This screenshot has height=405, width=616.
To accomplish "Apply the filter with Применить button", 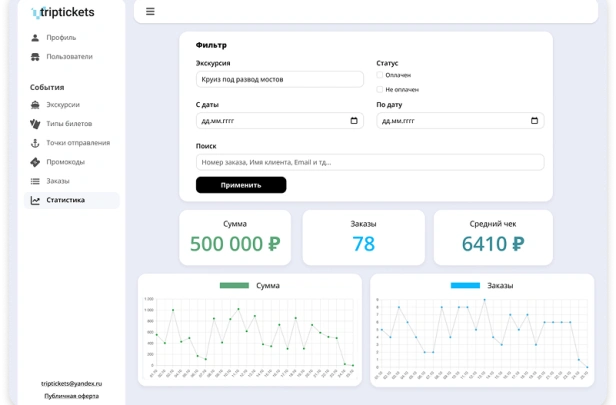I will tap(241, 185).
